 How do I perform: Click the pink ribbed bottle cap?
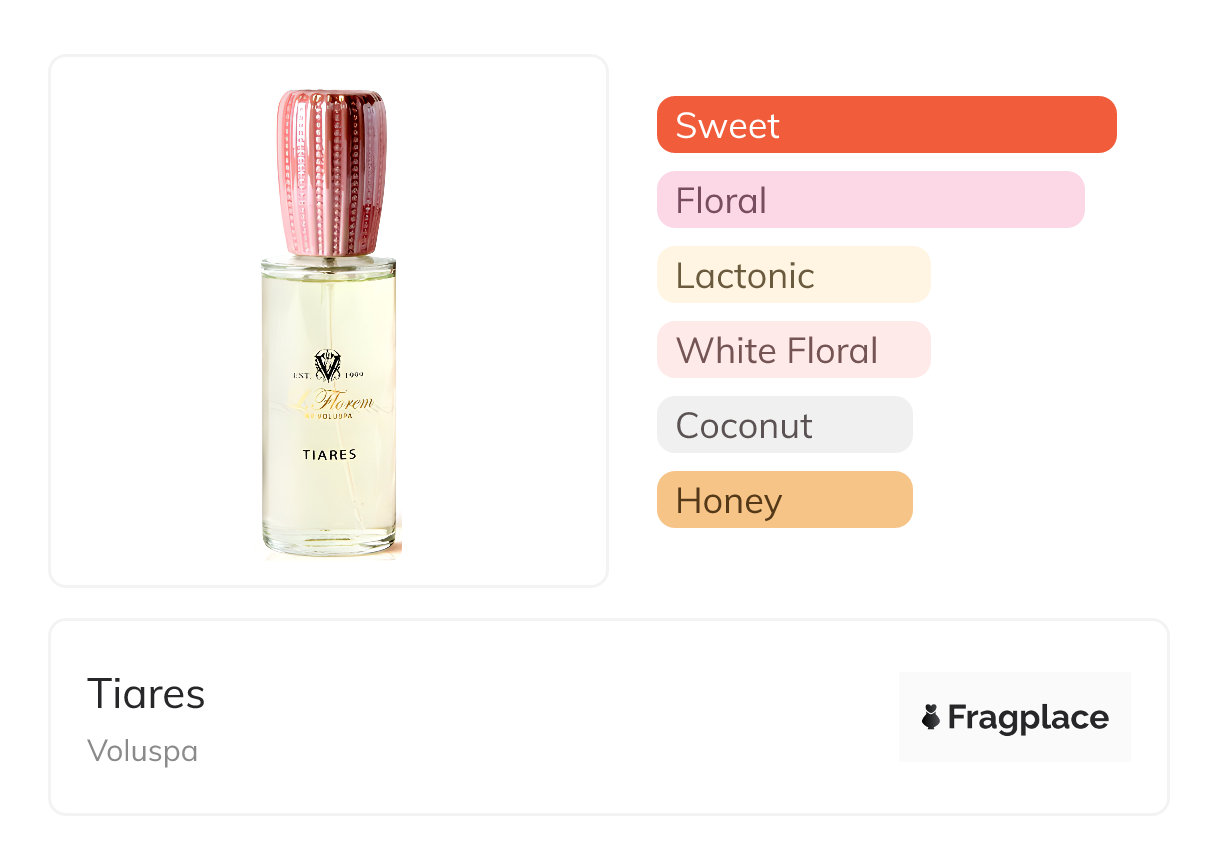[331, 170]
